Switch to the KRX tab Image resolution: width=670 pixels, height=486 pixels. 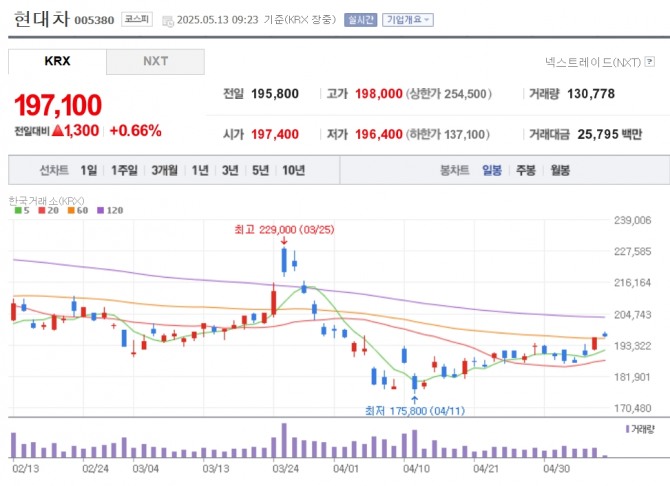point(57,62)
